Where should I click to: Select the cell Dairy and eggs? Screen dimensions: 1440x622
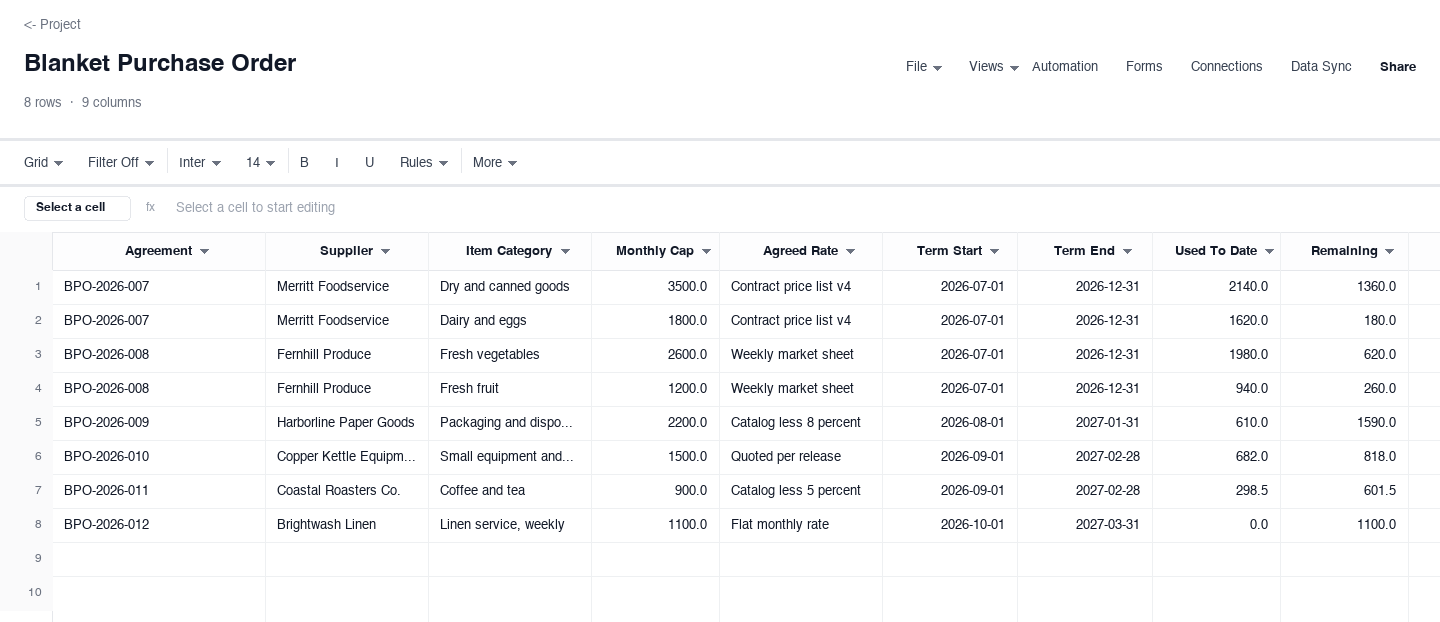click(x=510, y=321)
